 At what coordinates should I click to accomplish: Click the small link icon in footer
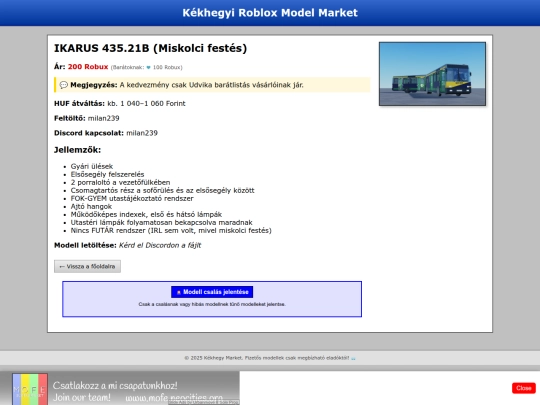(x=353, y=358)
